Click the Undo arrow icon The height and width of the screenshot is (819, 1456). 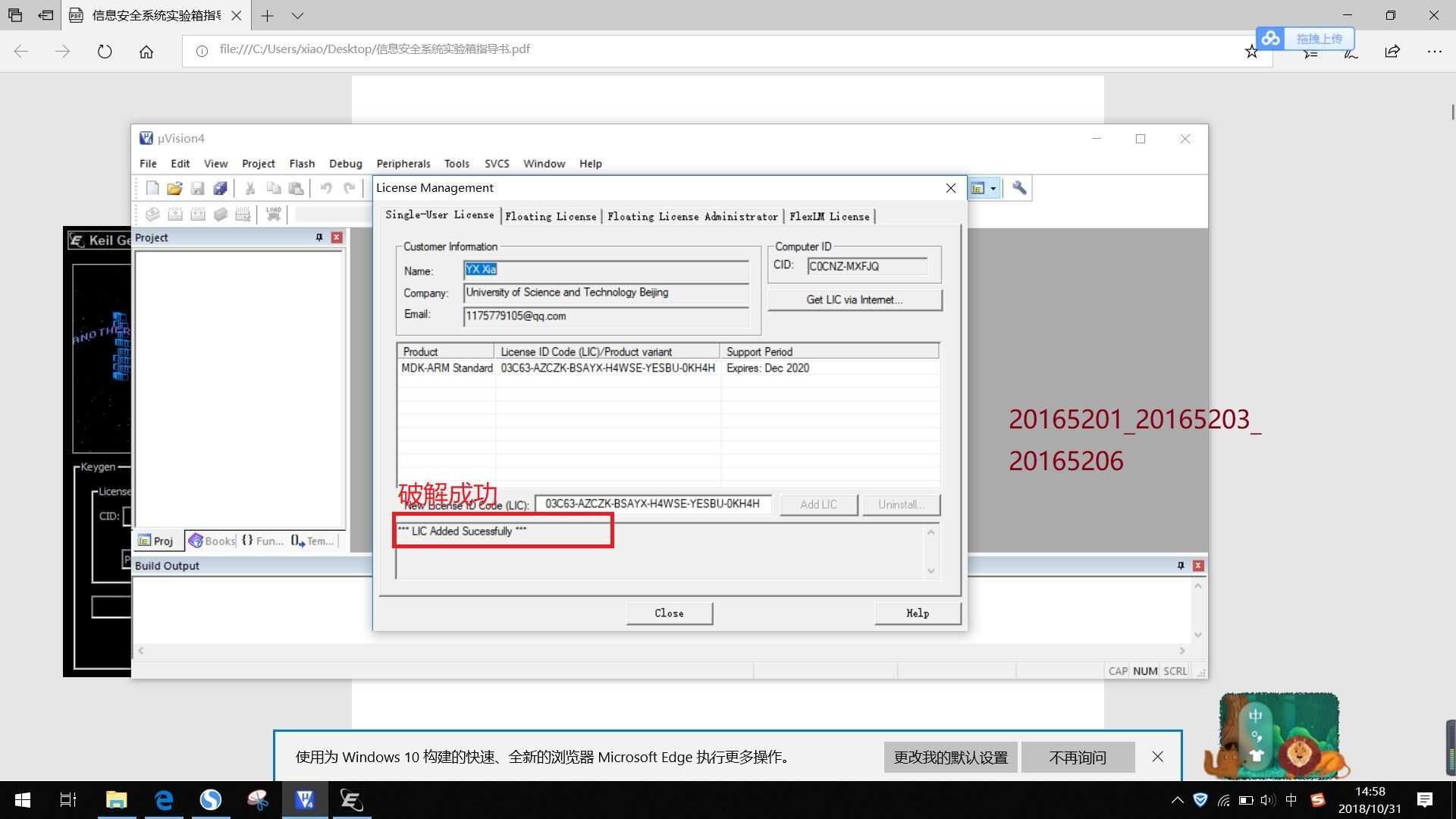tap(325, 188)
